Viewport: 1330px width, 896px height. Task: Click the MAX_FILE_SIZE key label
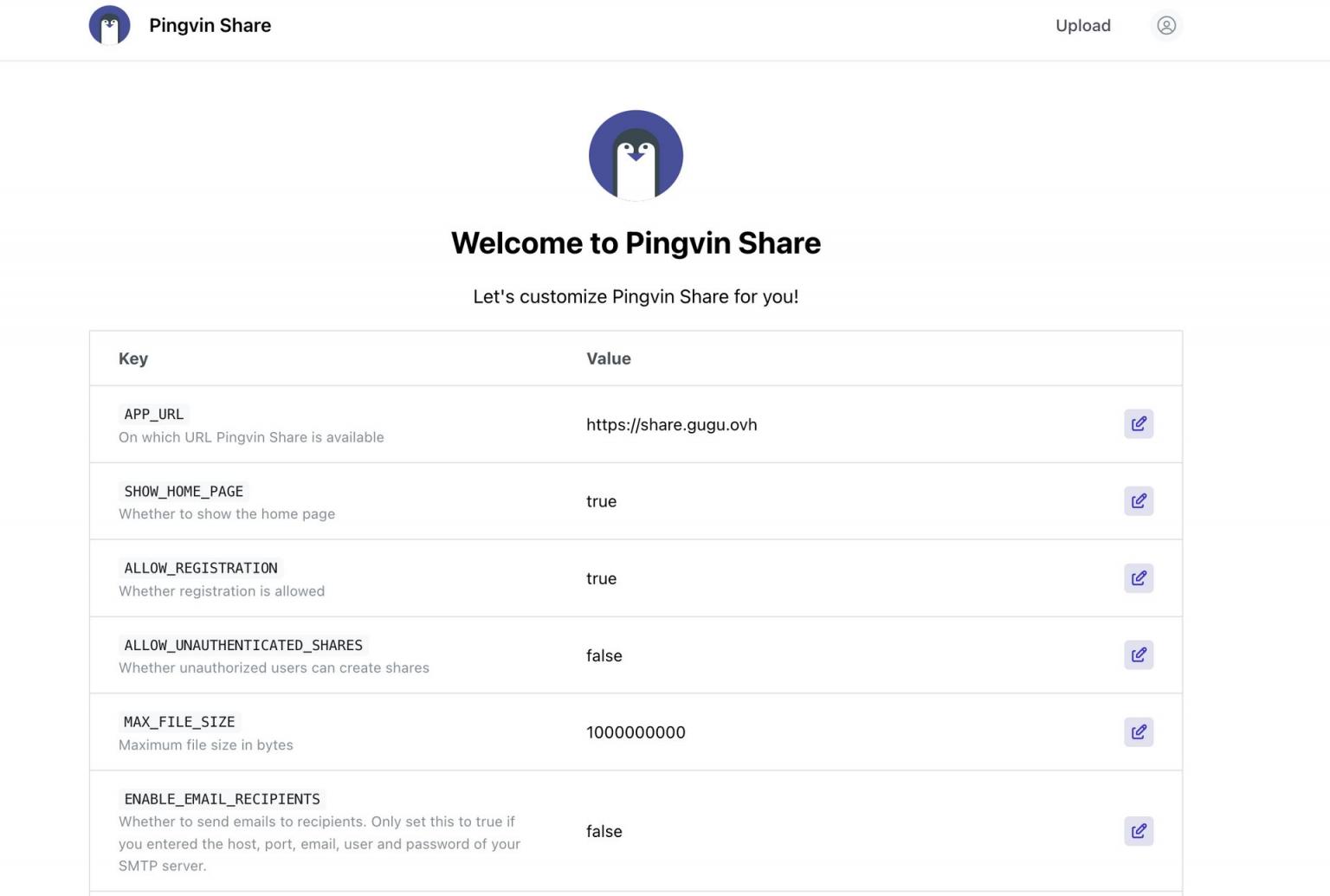179,722
